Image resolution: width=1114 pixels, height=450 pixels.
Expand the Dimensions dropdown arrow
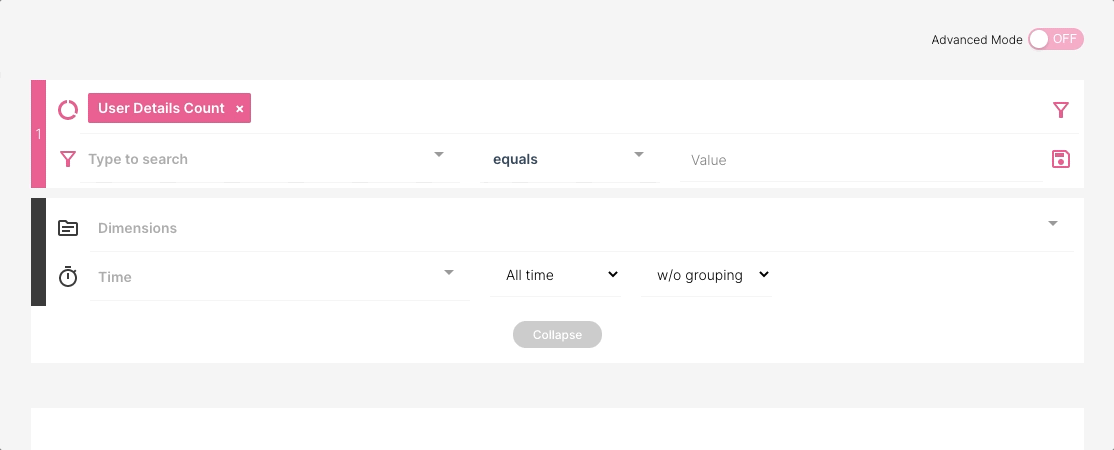(x=1053, y=224)
